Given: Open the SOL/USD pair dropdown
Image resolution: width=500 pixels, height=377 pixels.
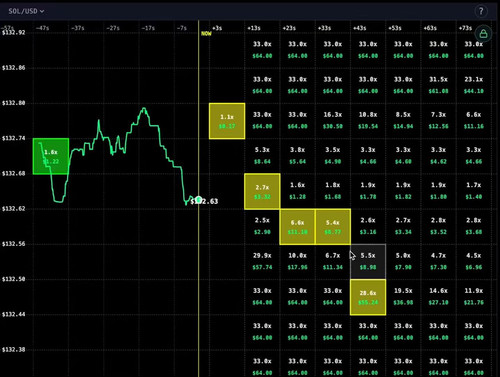Looking at the screenshot, I should 26,11.
